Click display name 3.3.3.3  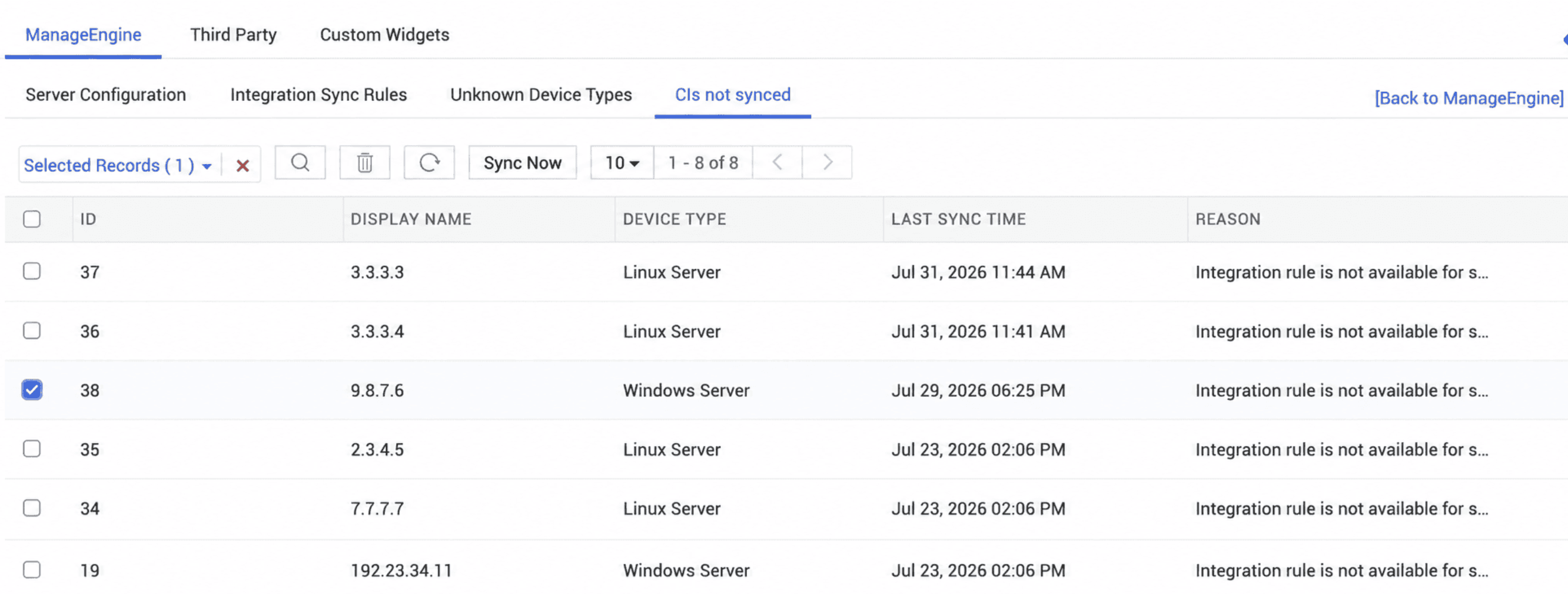377,272
